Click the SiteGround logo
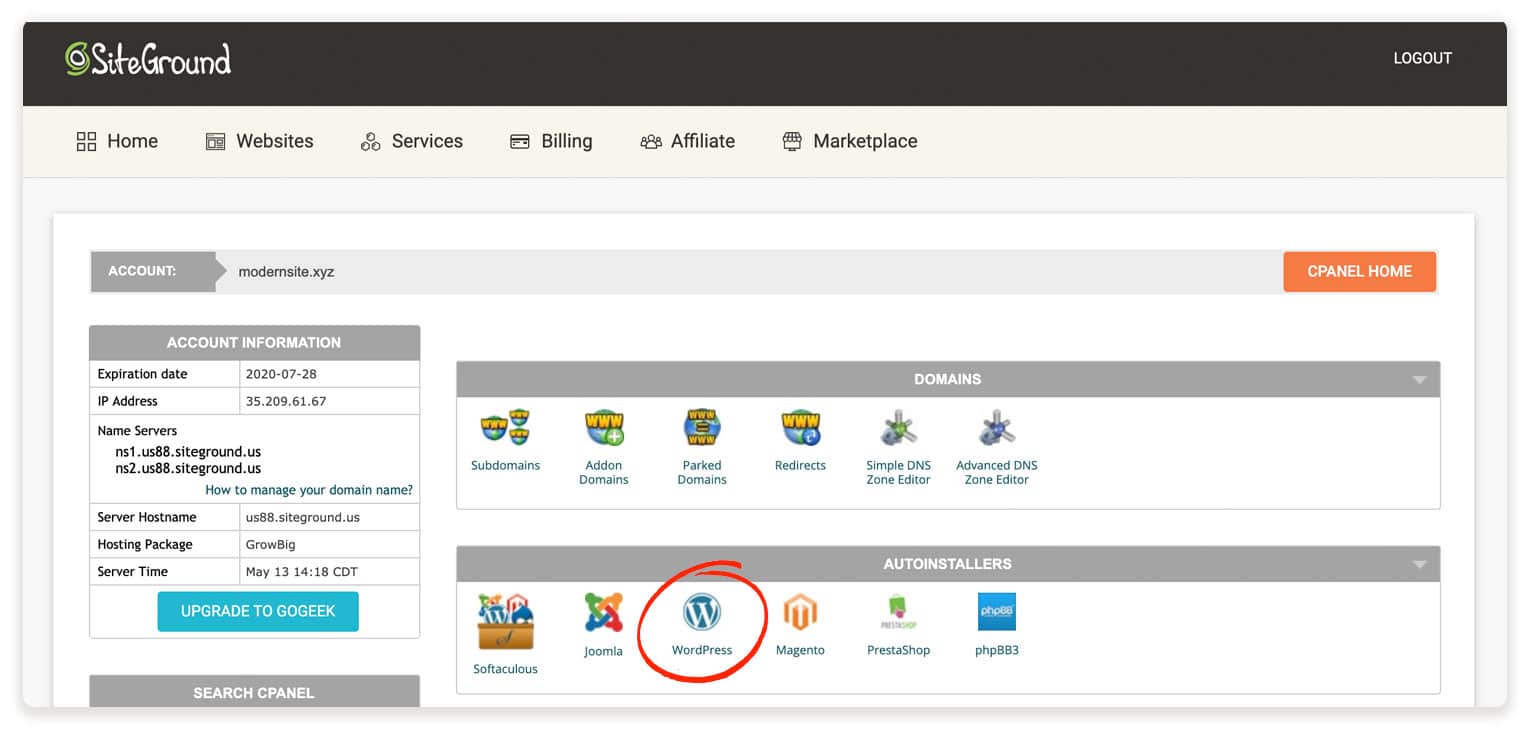1536x737 pixels. (x=148, y=59)
